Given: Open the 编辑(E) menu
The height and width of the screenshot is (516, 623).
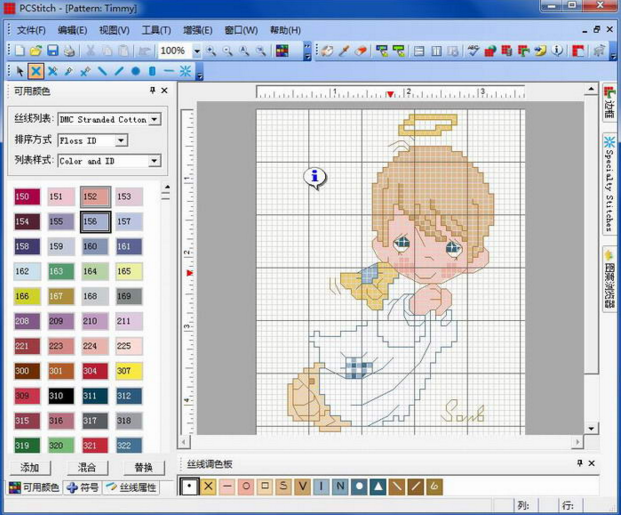Looking at the screenshot, I should [72, 30].
